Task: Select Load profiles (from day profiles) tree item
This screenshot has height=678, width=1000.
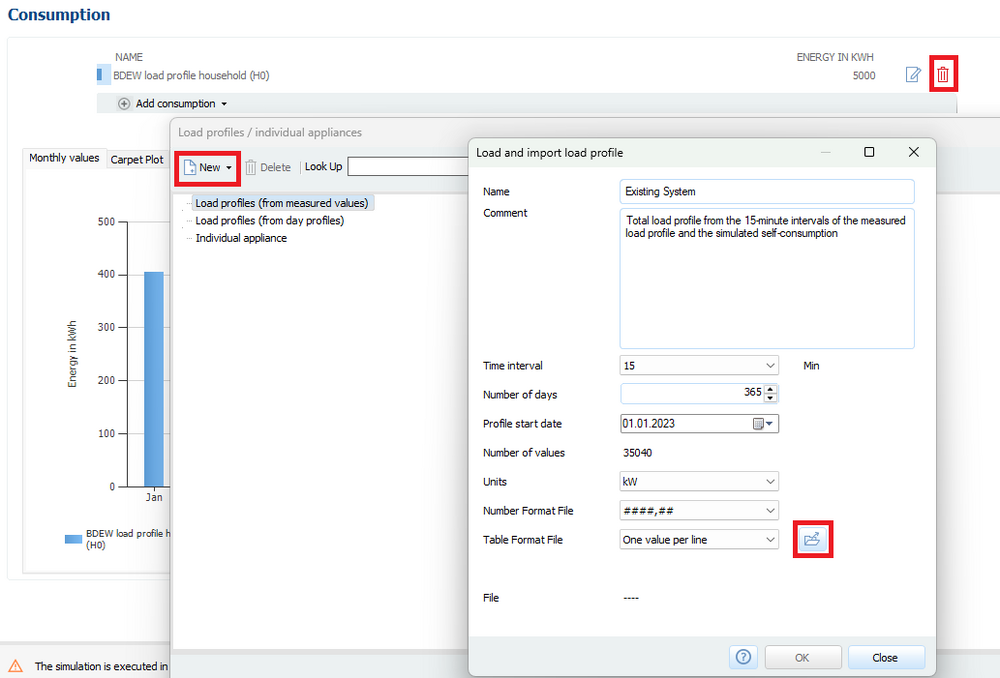Action: [269, 220]
